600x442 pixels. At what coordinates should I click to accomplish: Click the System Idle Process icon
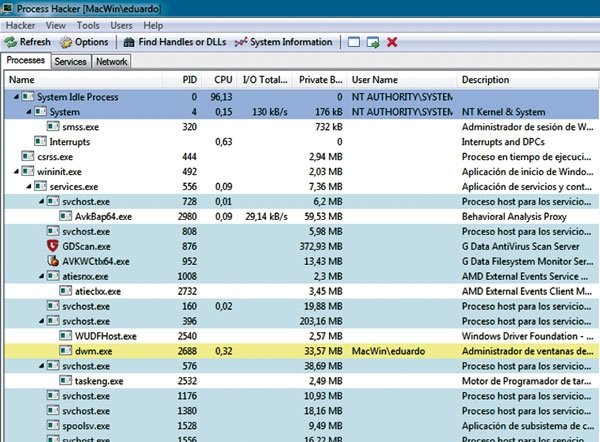coord(28,96)
